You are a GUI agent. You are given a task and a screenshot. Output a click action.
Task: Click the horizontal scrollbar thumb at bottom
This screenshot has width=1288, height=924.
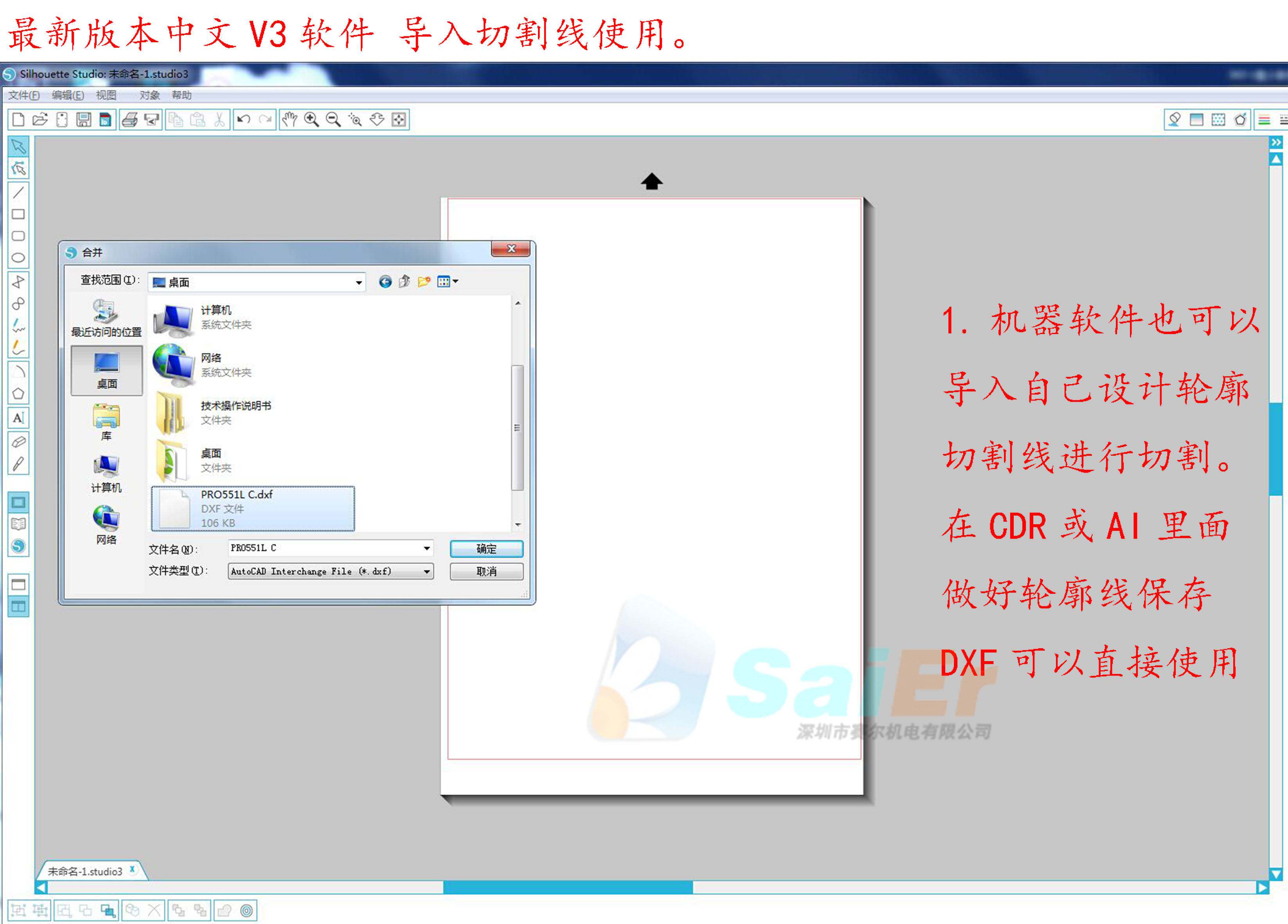pyautogui.click(x=567, y=887)
